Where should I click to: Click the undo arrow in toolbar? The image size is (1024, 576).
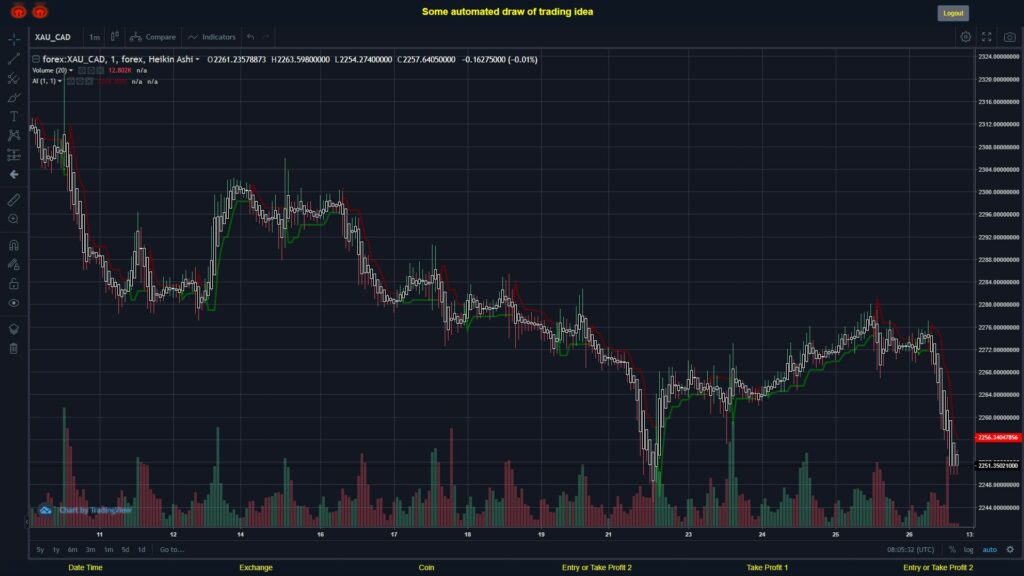[x=251, y=37]
